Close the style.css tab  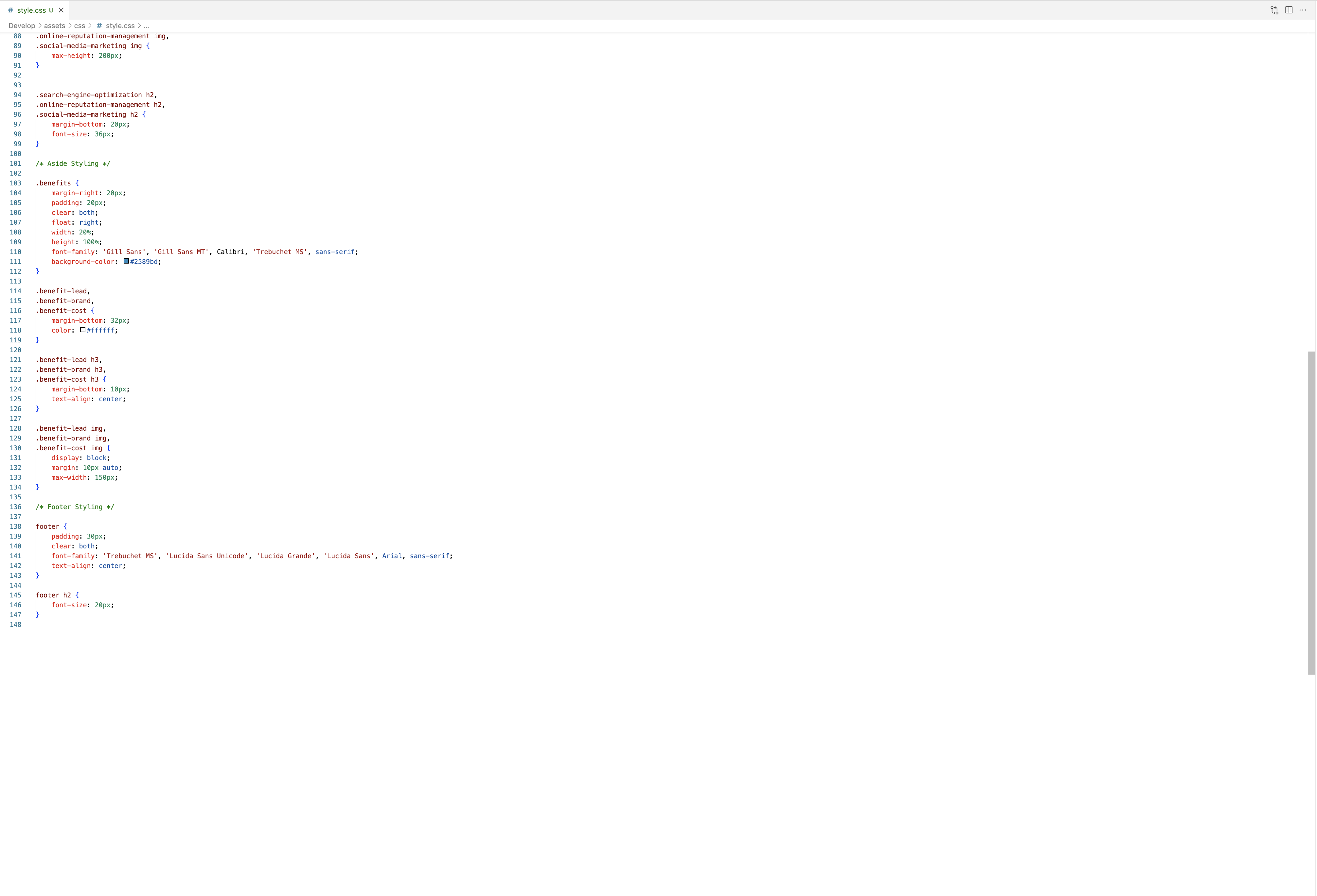[x=62, y=9]
